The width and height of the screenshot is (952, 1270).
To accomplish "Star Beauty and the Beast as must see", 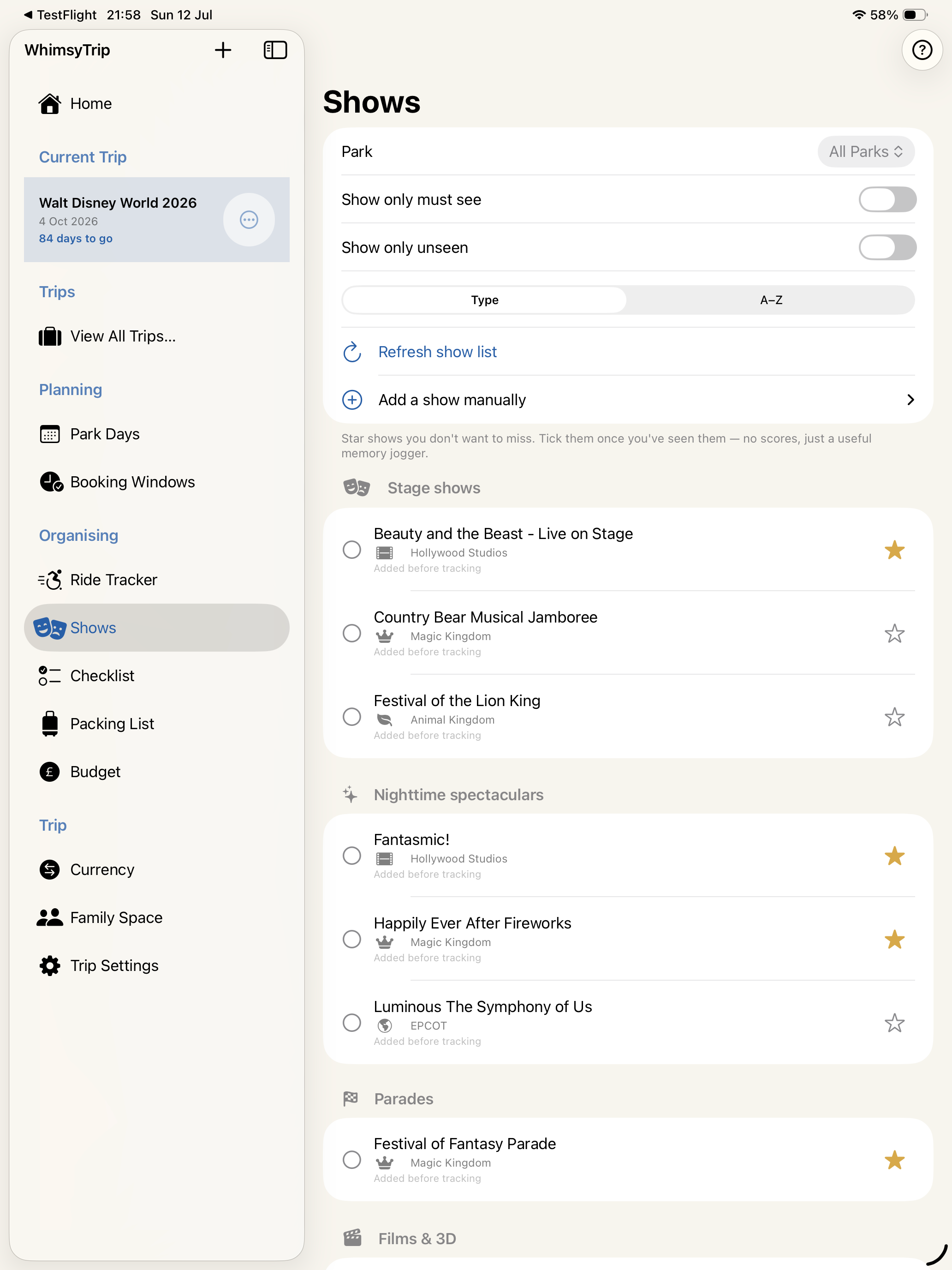I will [894, 550].
